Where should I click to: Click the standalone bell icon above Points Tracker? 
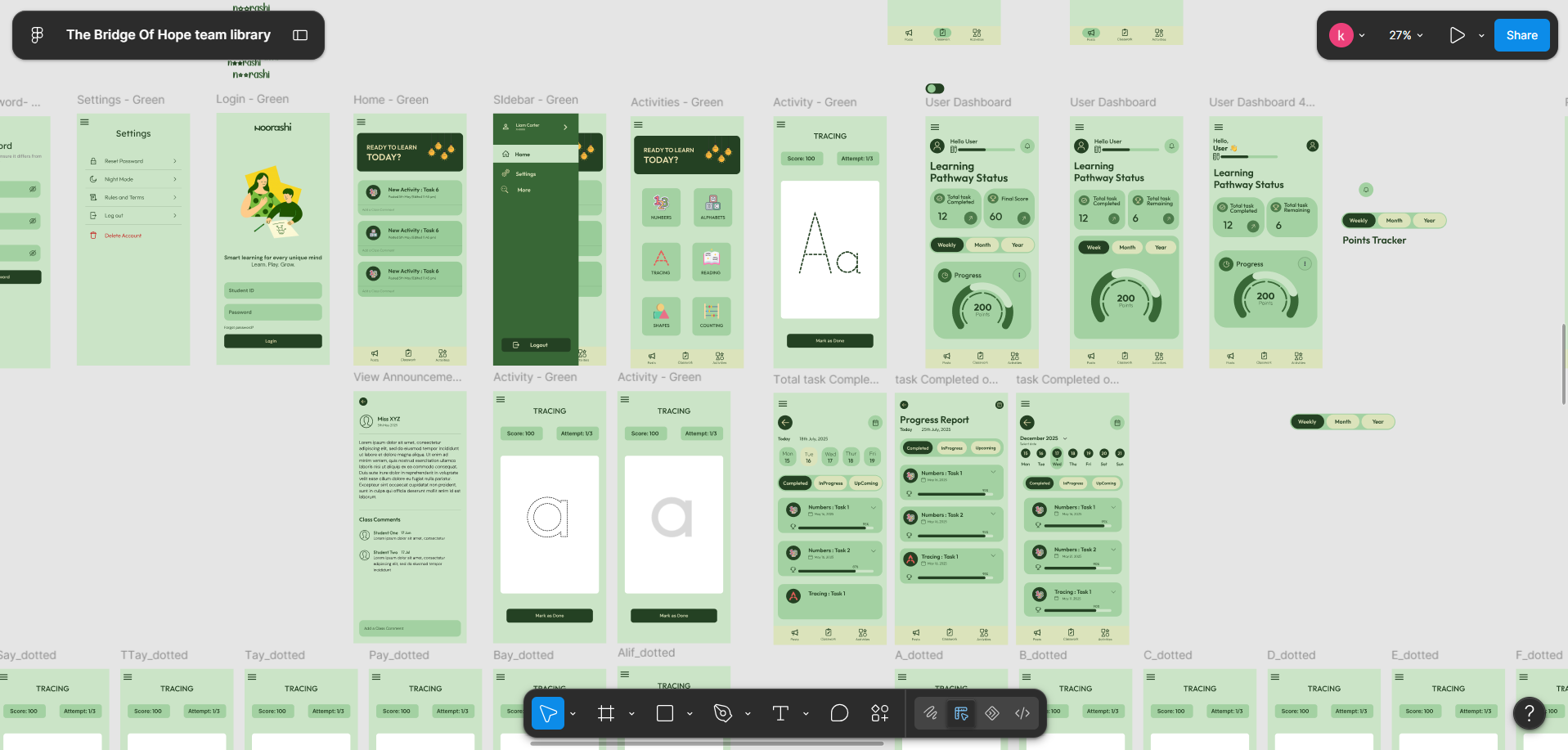(1365, 190)
